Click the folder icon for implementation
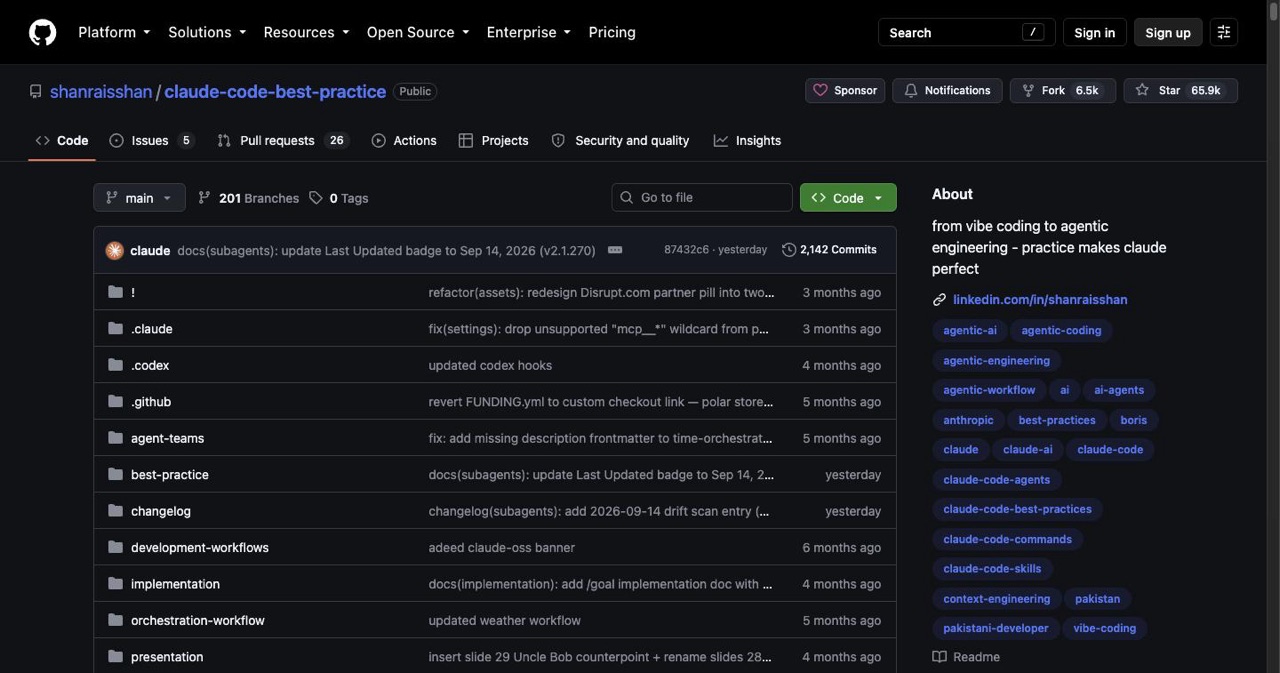Viewport: 1280px width, 673px height. [x=115, y=584]
